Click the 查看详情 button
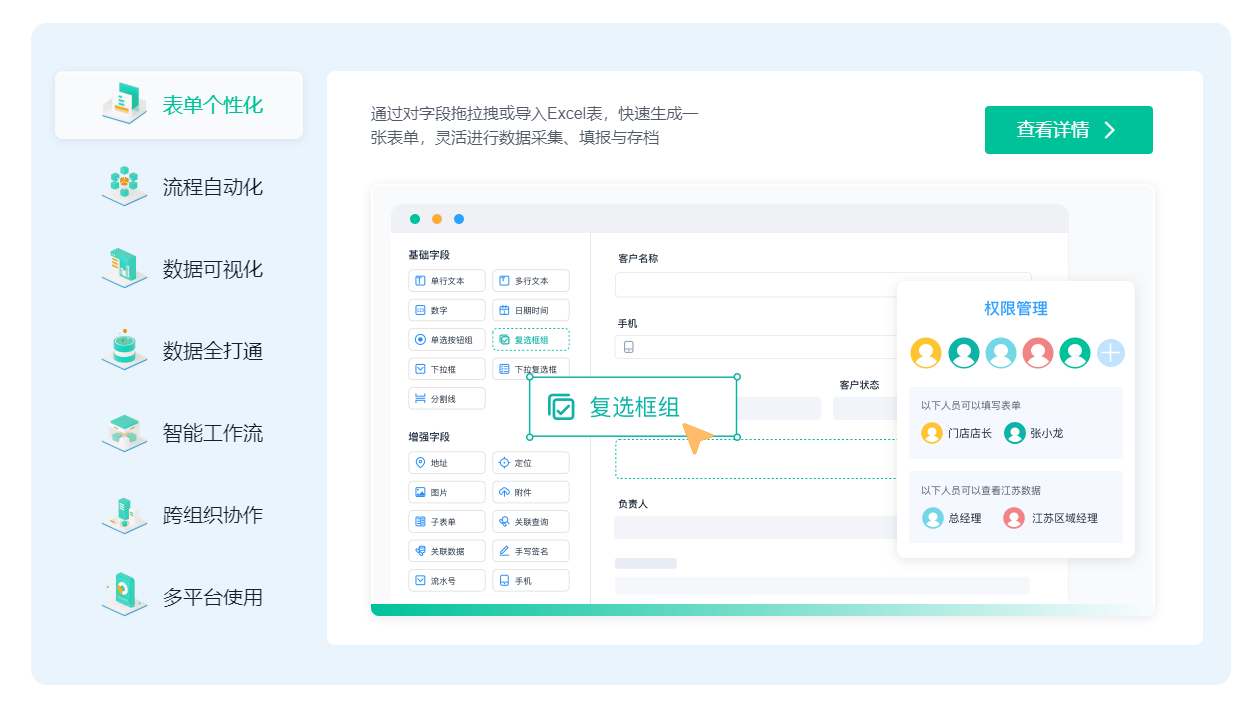The height and width of the screenshot is (703, 1260). (1068, 130)
